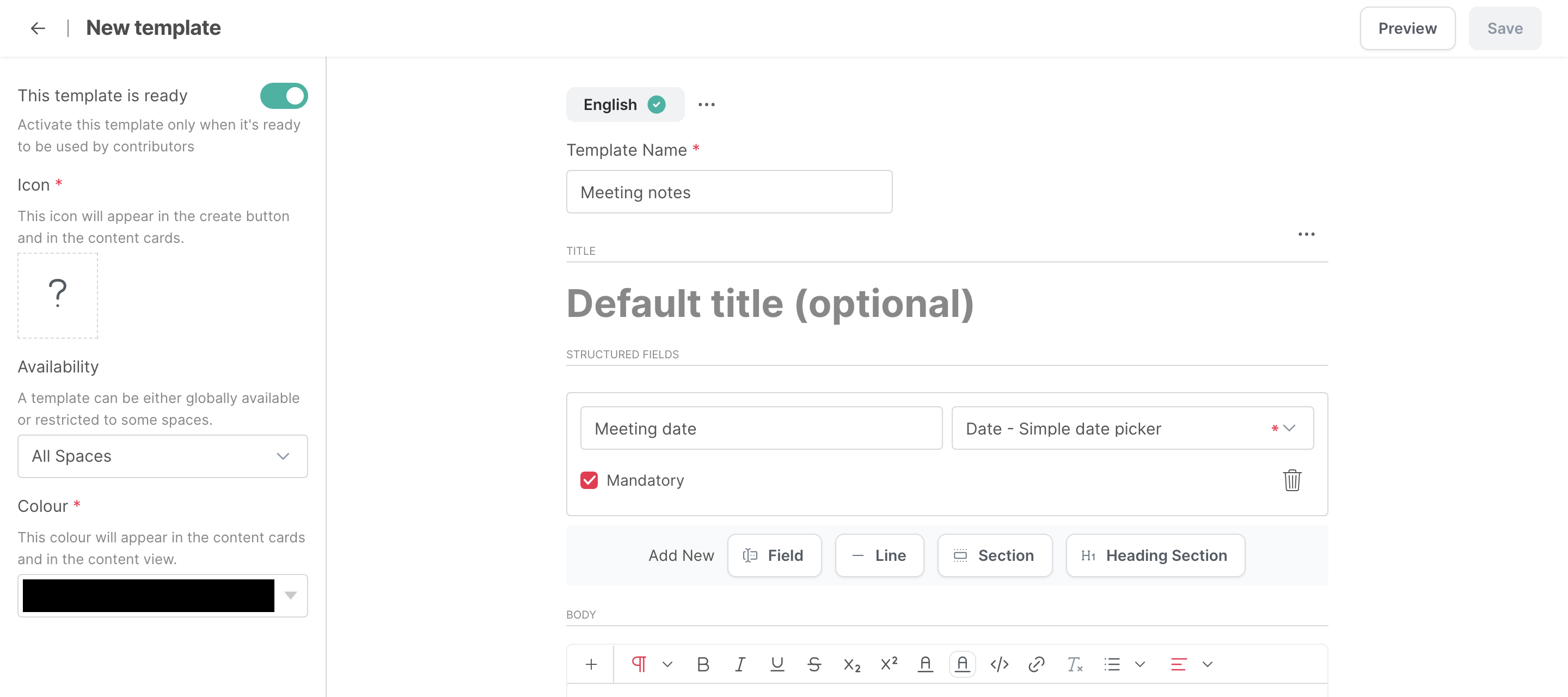1568x697 pixels.
Task: Insert a bulleted list
Action: pos(1111,664)
